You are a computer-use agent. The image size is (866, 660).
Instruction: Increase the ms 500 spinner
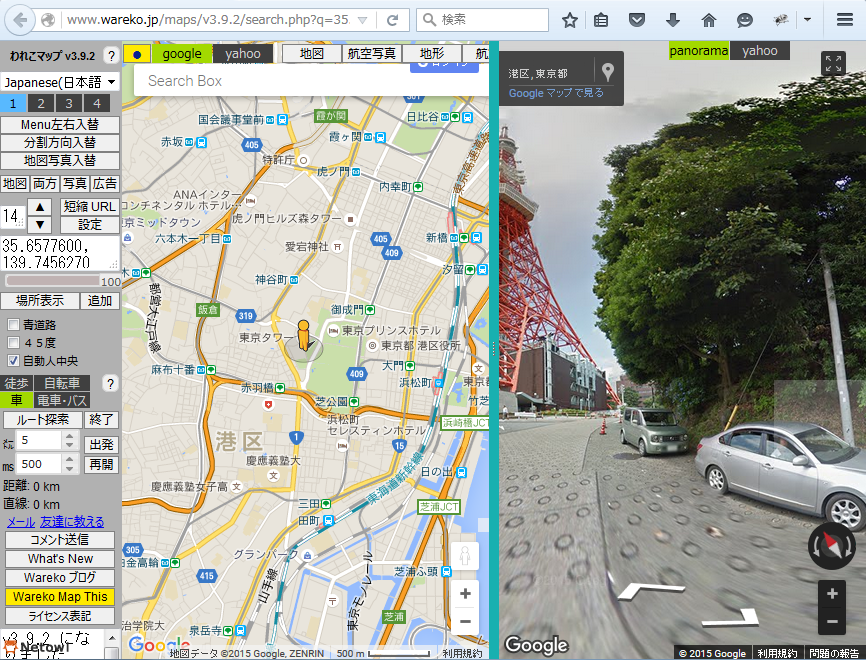point(69,460)
